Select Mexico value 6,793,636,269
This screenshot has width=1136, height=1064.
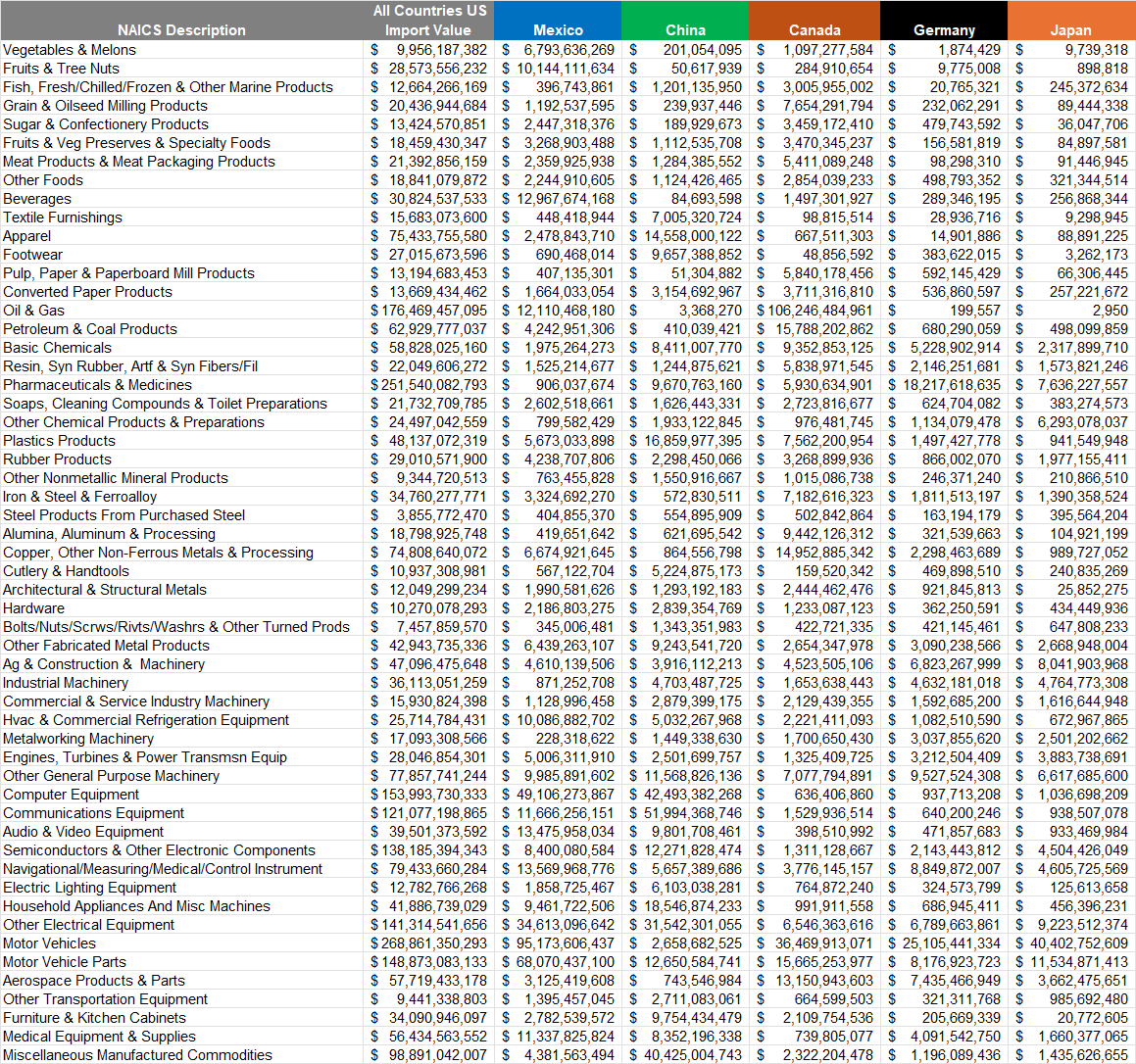[x=558, y=50]
